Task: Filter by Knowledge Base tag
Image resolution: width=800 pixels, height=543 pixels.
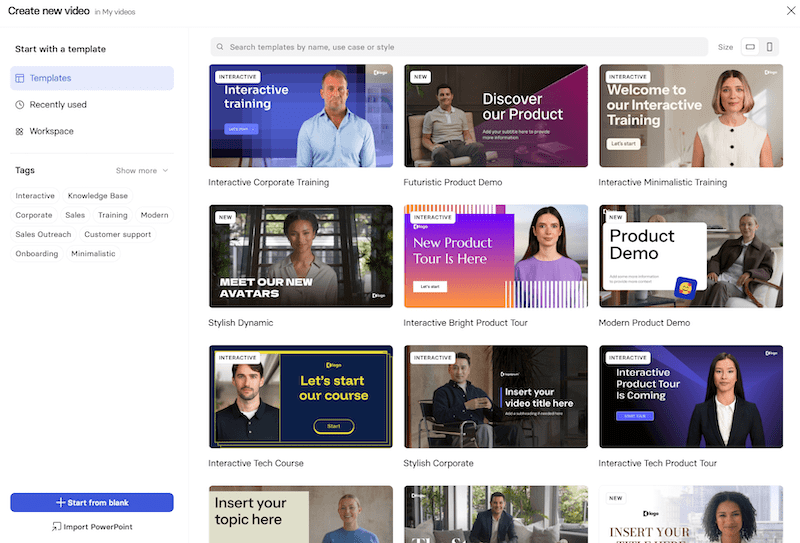Action: pos(97,195)
